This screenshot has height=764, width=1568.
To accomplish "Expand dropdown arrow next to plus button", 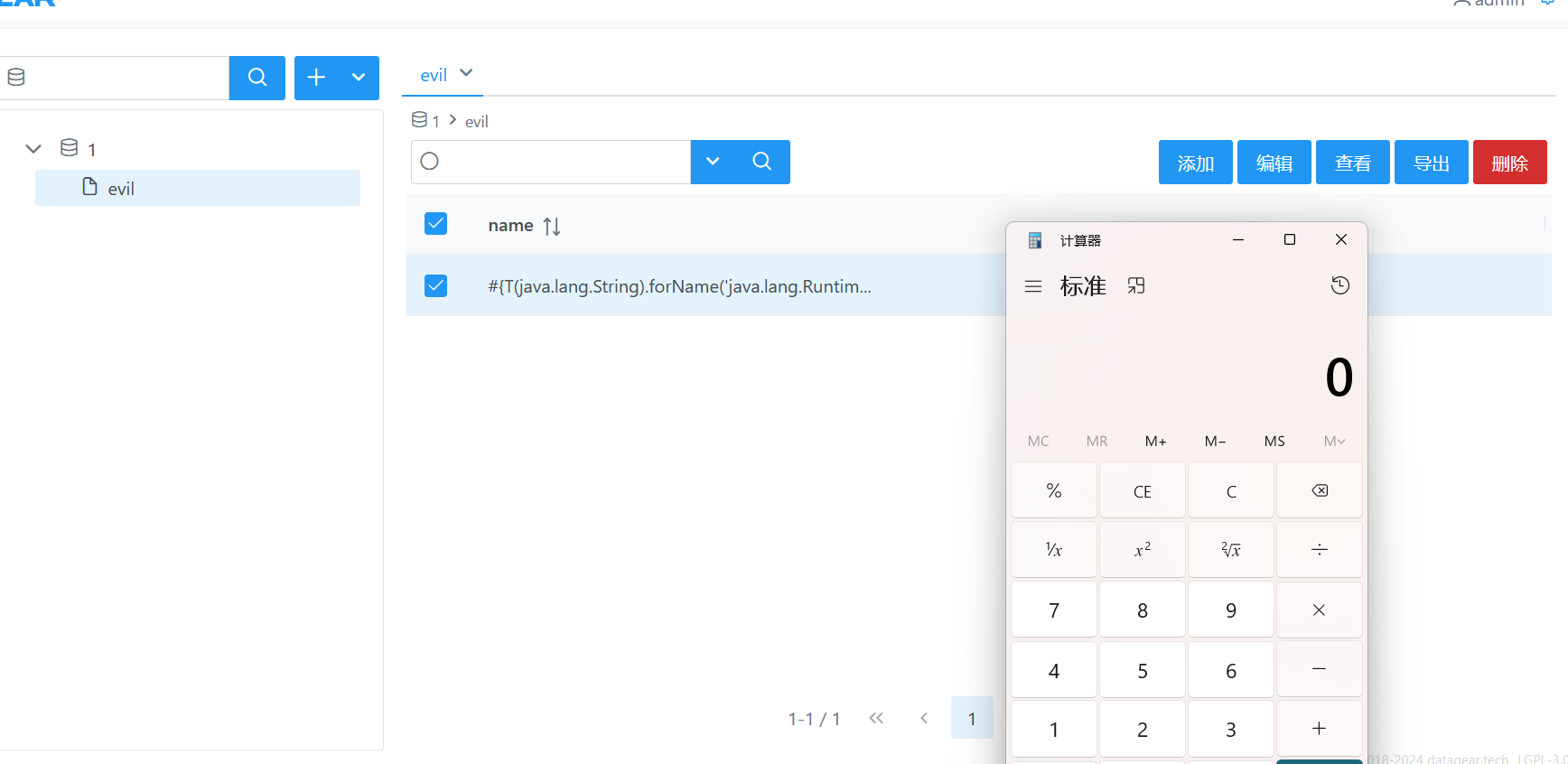I will click(x=359, y=78).
